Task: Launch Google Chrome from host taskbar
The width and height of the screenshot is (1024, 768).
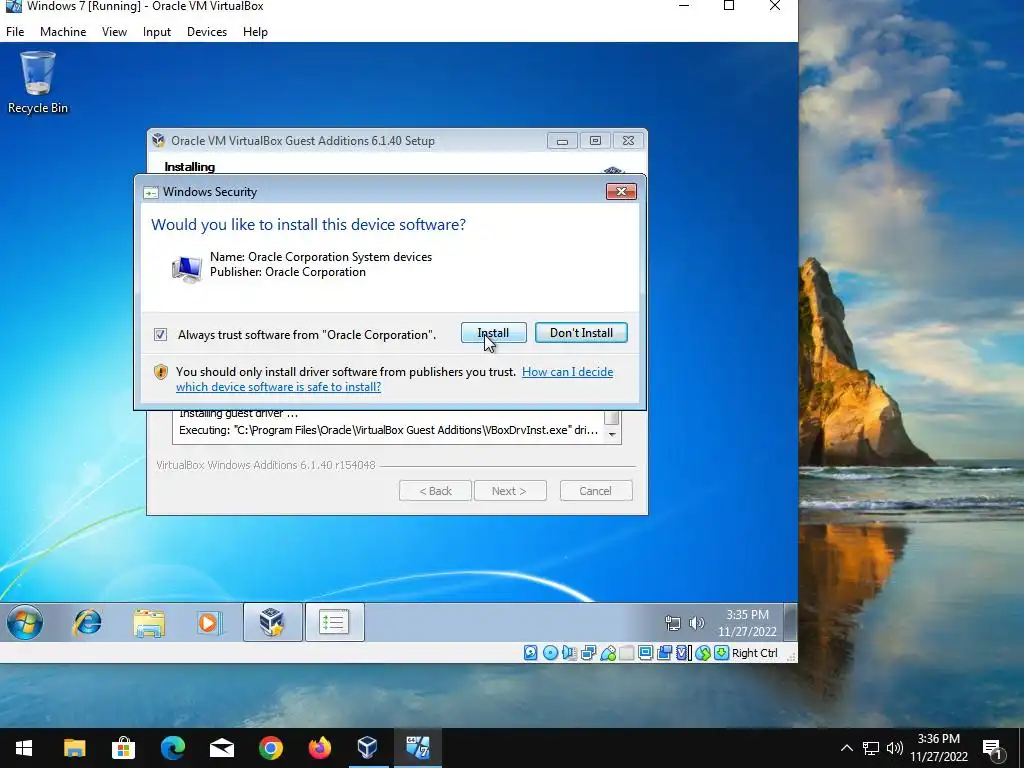Action: [270, 748]
